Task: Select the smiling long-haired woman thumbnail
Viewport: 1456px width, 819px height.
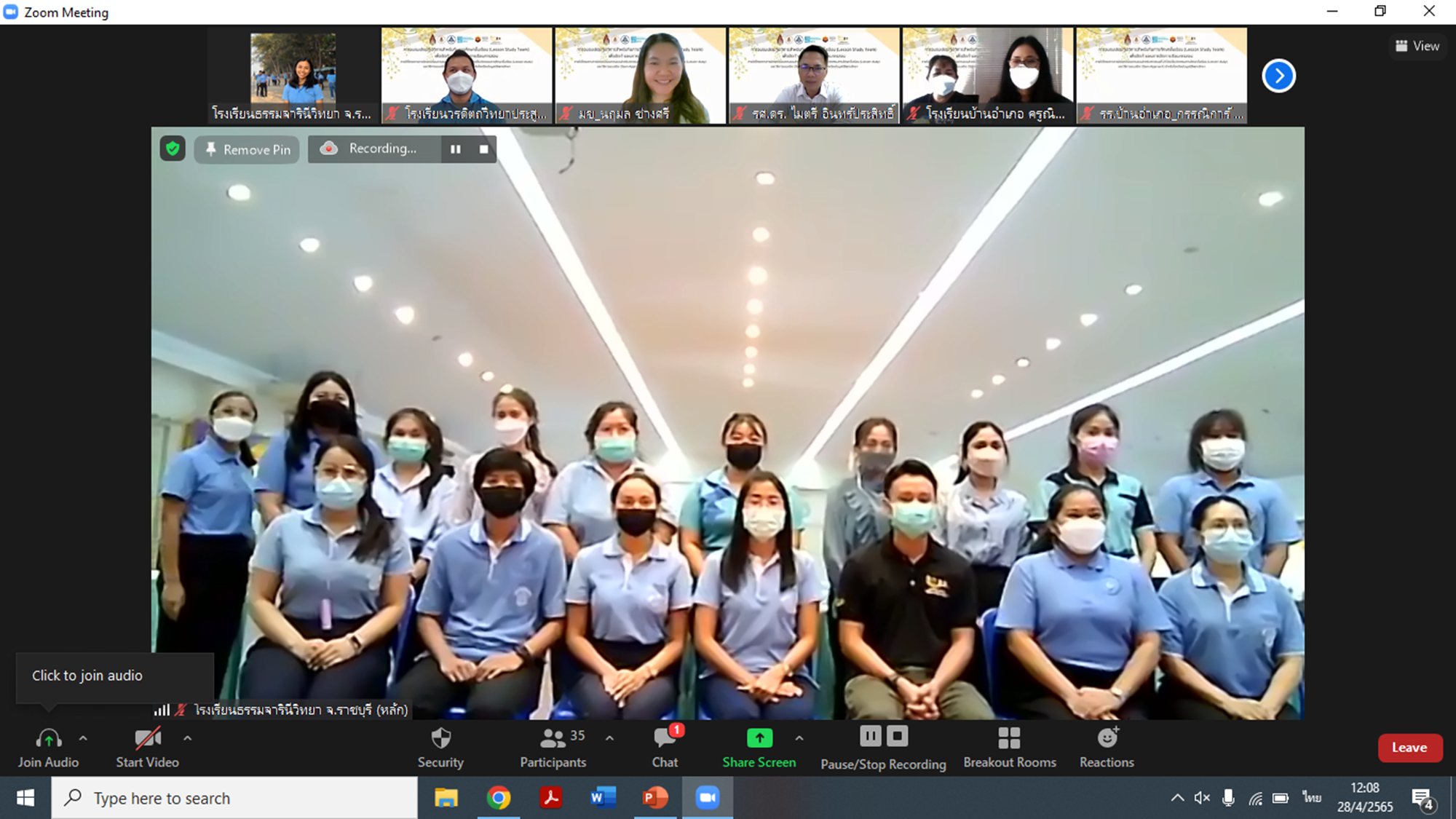Action: tap(641, 76)
